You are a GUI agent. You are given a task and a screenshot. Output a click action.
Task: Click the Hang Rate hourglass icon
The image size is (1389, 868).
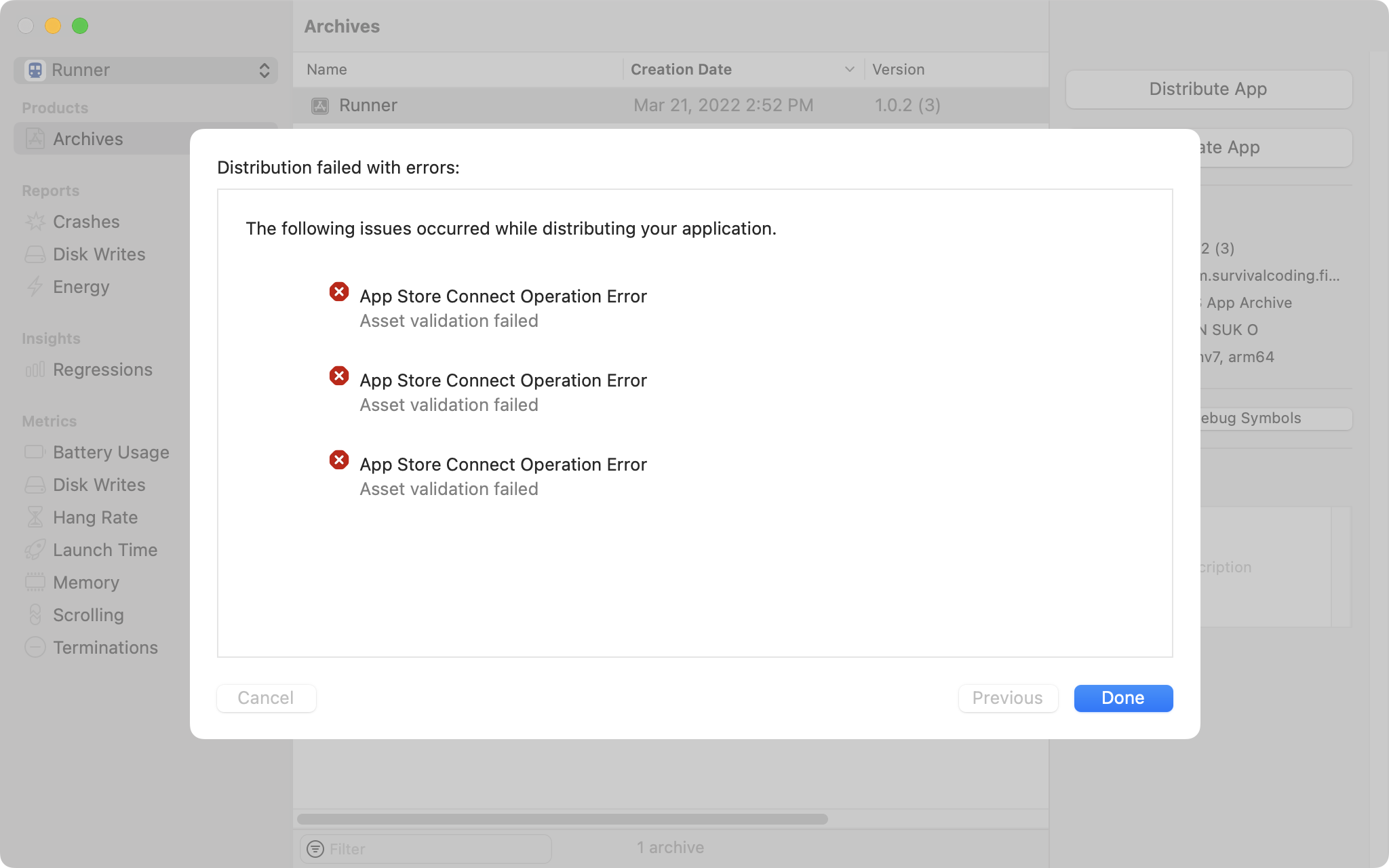(x=35, y=517)
